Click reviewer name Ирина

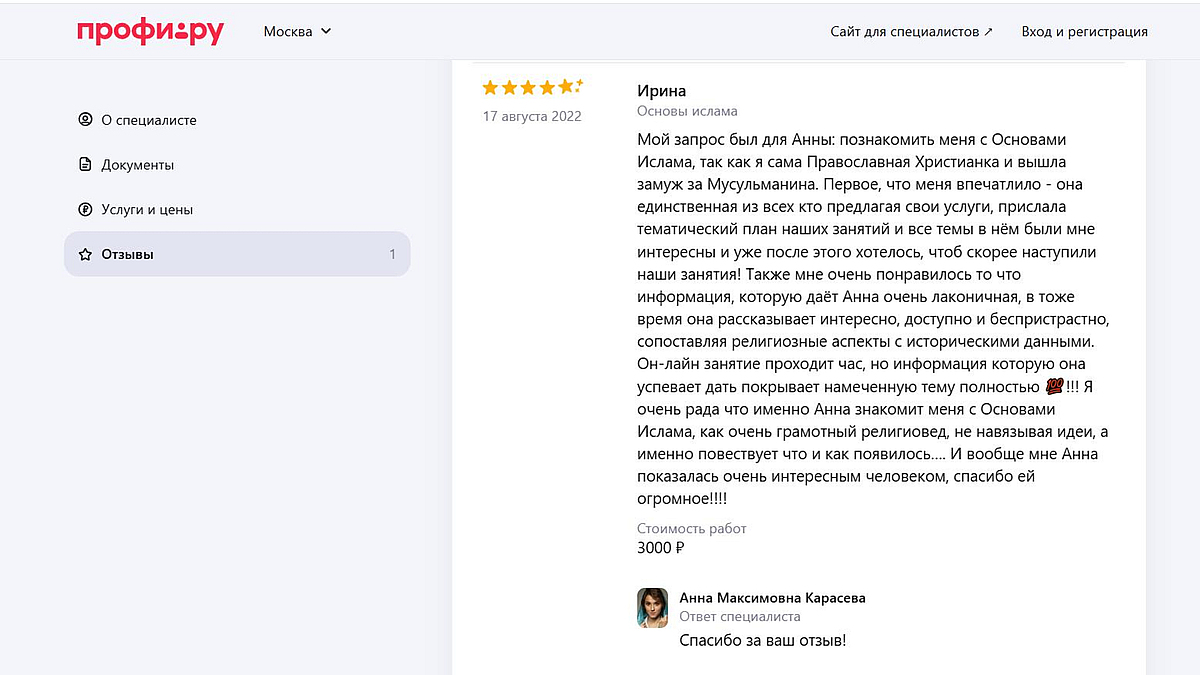click(661, 91)
